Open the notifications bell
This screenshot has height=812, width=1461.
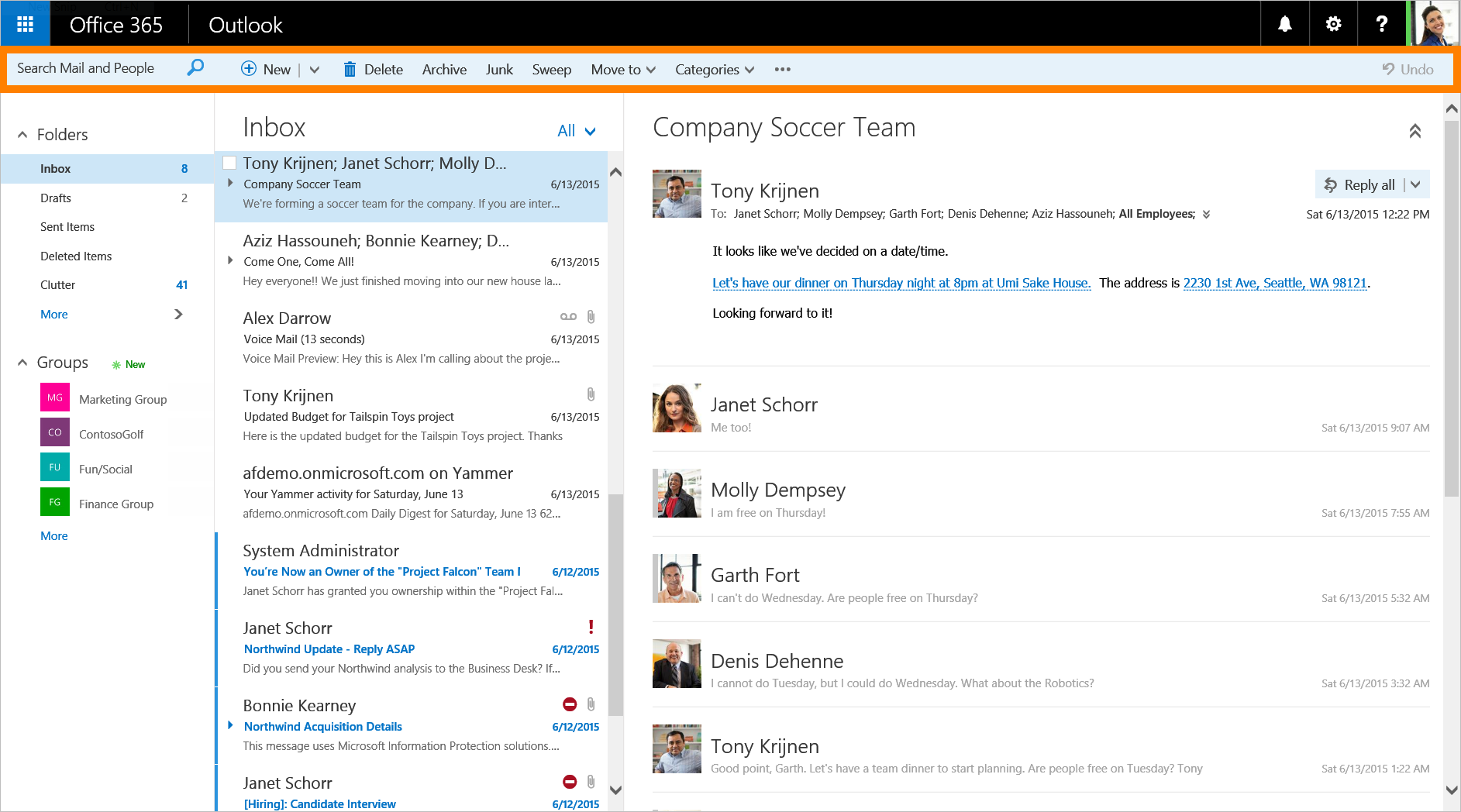point(1284,23)
